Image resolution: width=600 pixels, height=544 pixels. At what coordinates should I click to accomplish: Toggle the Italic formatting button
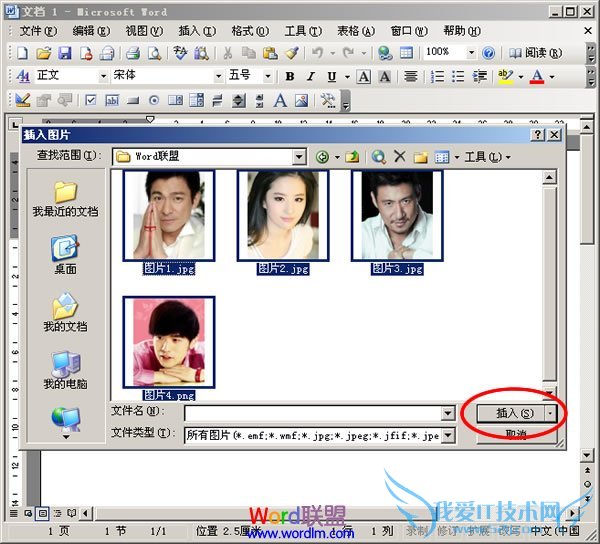[311, 76]
